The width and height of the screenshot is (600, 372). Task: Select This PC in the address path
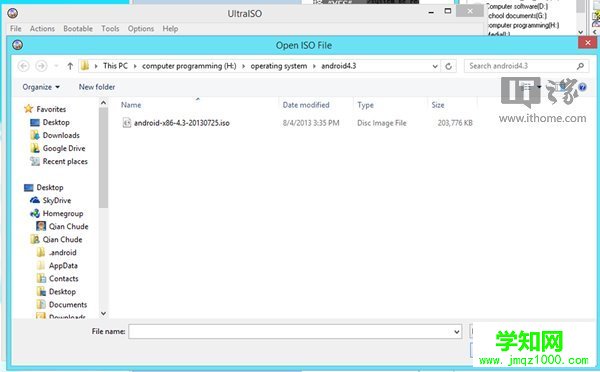[115, 66]
